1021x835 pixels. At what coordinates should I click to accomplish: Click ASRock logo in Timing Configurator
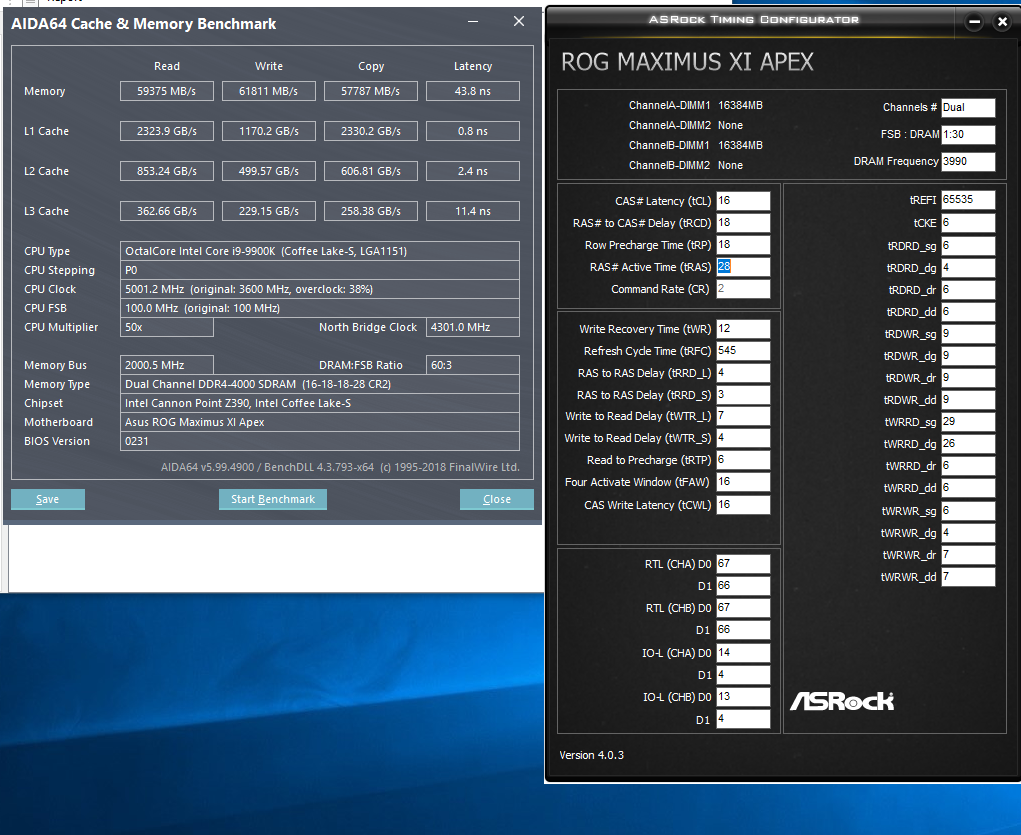point(842,701)
